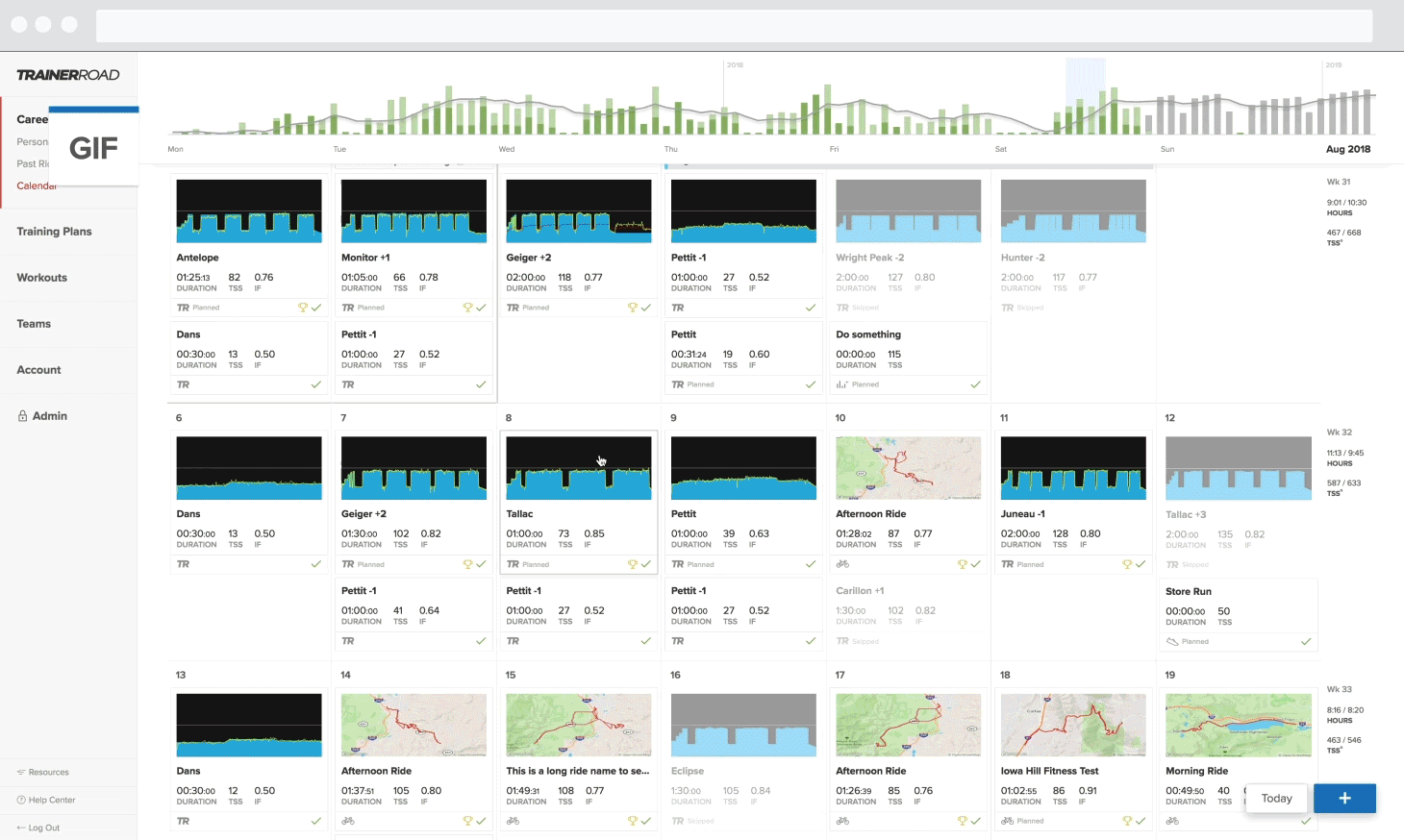
Task: Select Calendar in the sidebar
Action: click(37, 185)
